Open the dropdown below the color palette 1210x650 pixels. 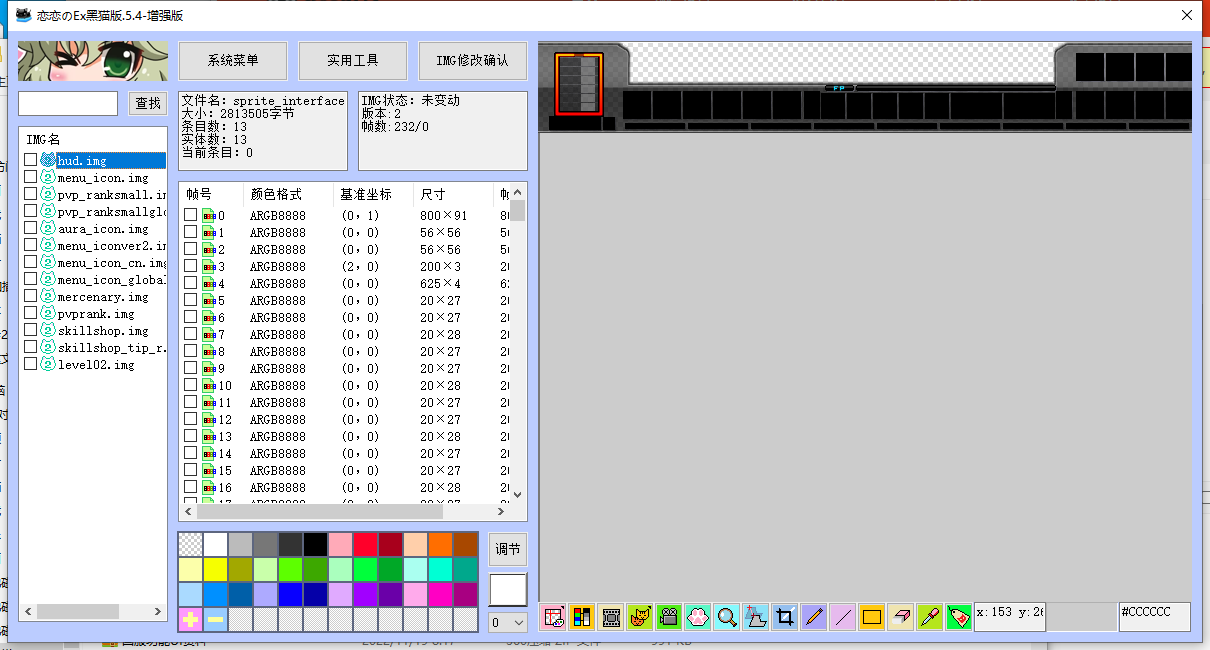507,622
